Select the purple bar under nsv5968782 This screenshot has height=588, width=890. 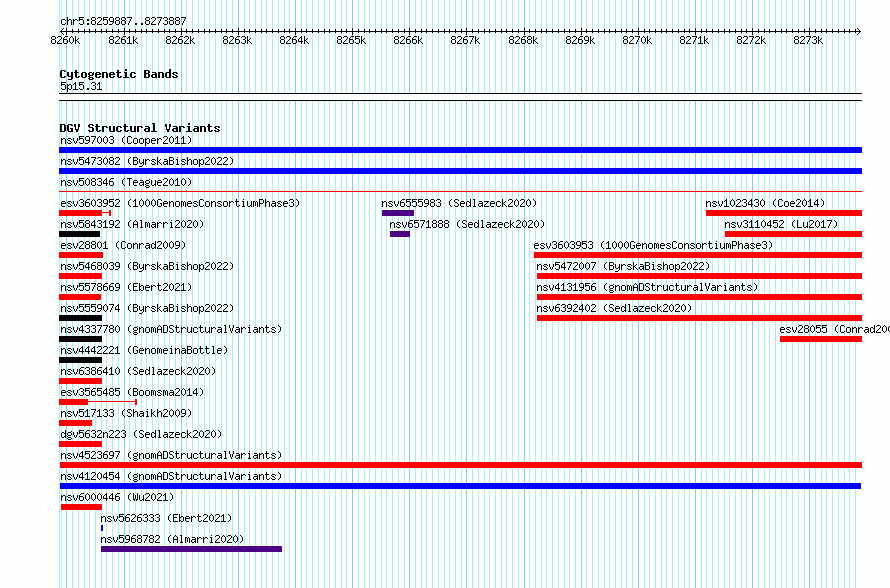tap(191, 549)
